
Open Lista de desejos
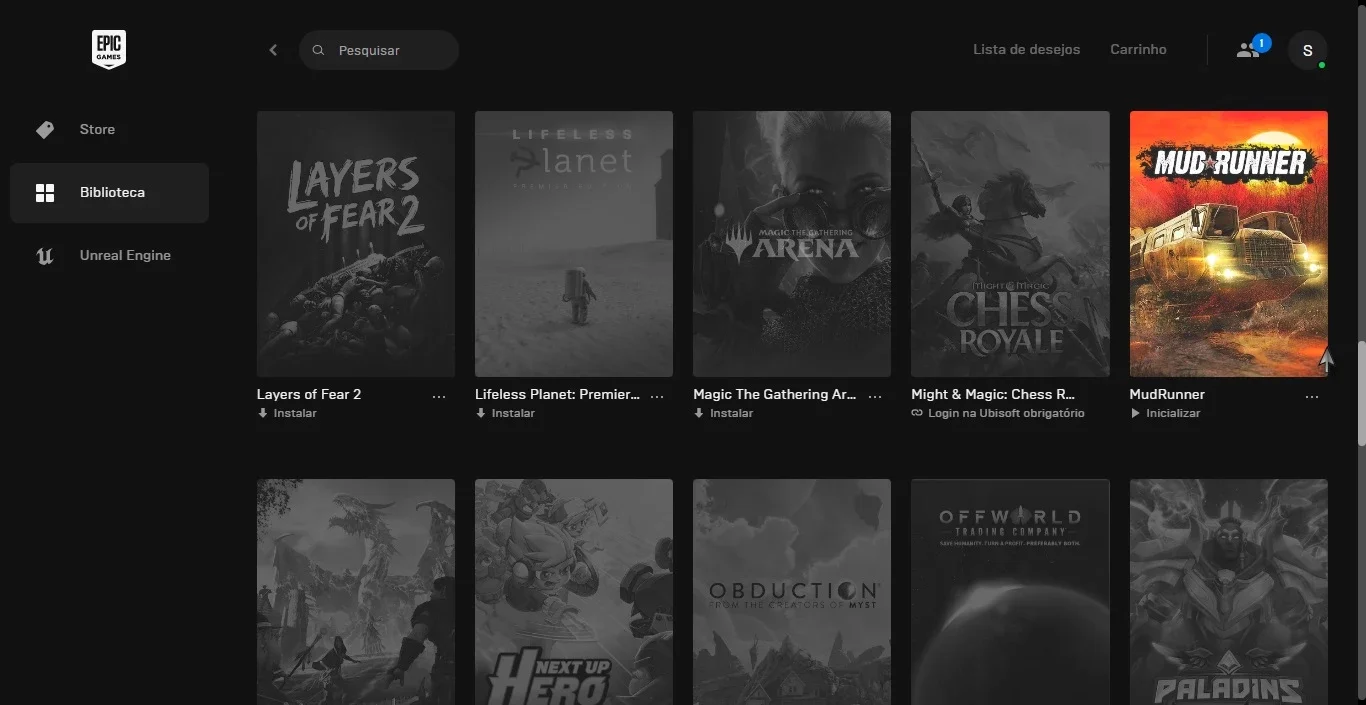(1026, 49)
